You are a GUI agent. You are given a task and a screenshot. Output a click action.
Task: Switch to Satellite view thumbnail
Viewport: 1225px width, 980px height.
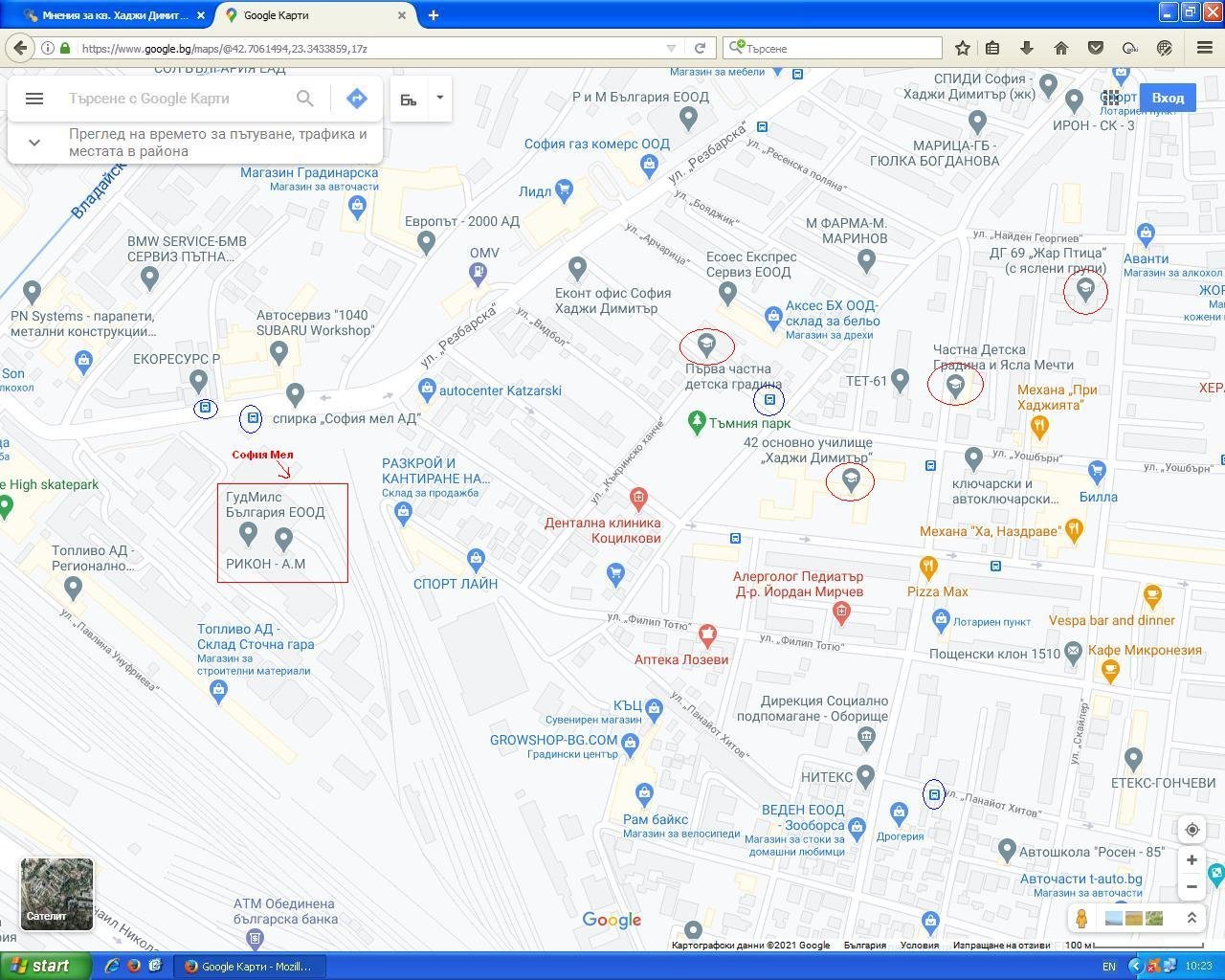(x=57, y=893)
